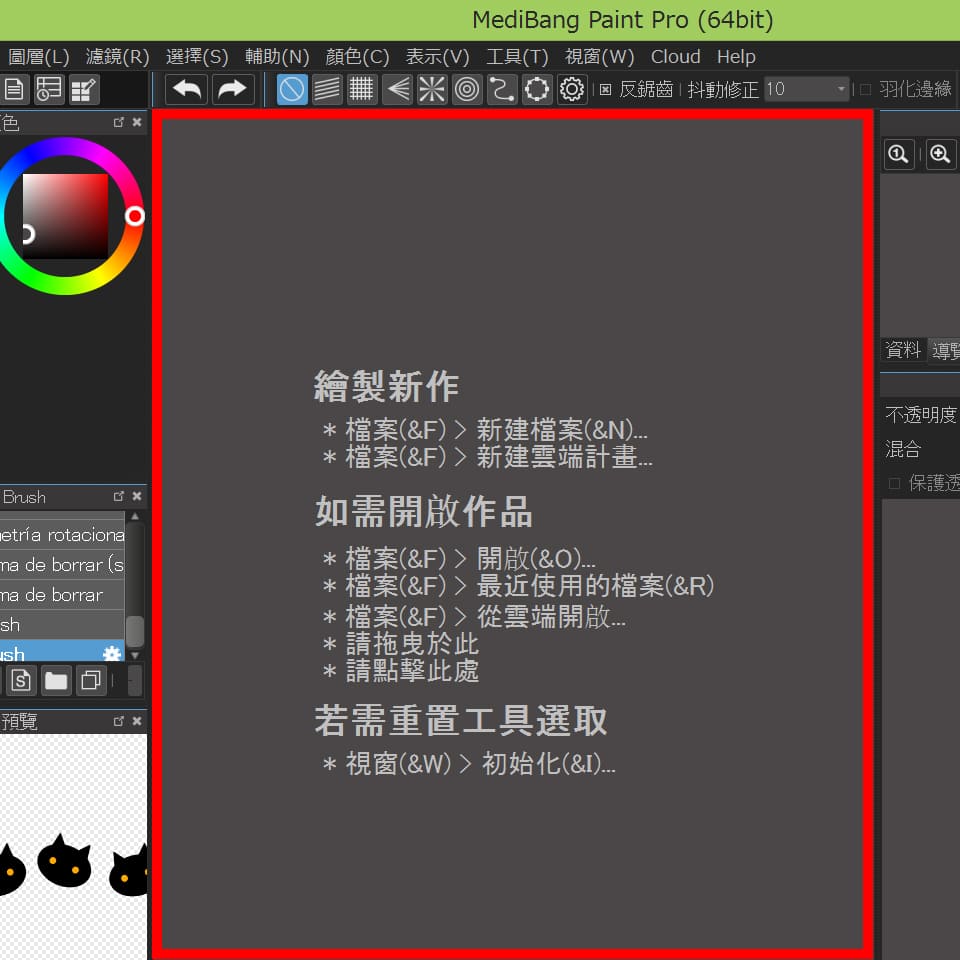
Task: Undock the color panel with its float icon
Action: point(119,122)
